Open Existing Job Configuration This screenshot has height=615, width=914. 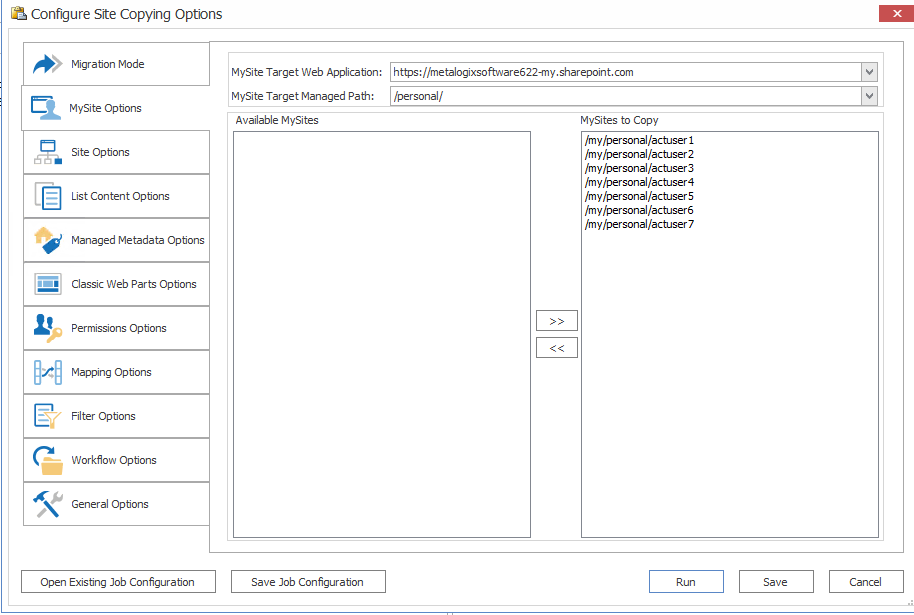pyautogui.click(x=117, y=581)
